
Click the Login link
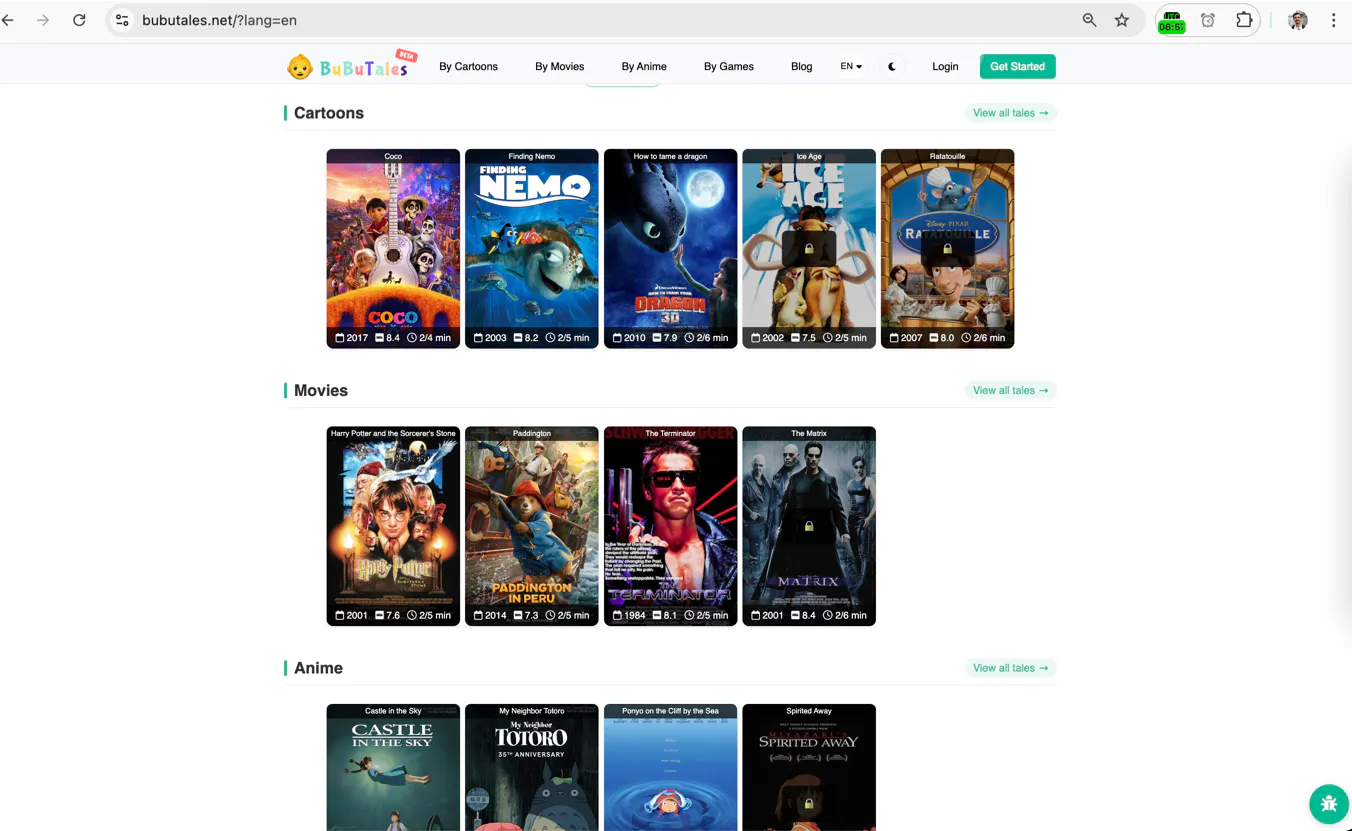coord(945,67)
